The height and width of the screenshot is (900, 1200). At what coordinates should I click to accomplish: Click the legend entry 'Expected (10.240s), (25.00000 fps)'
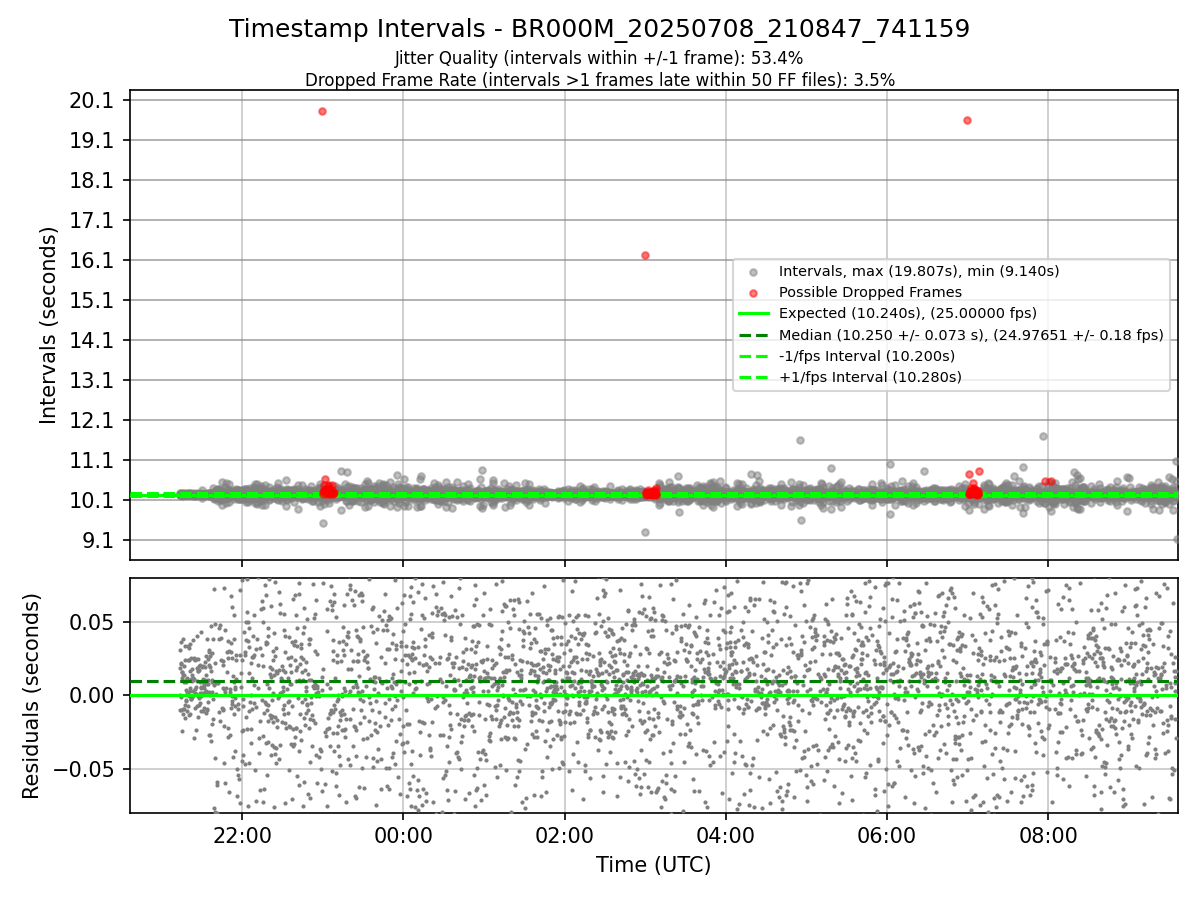(907, 313)
